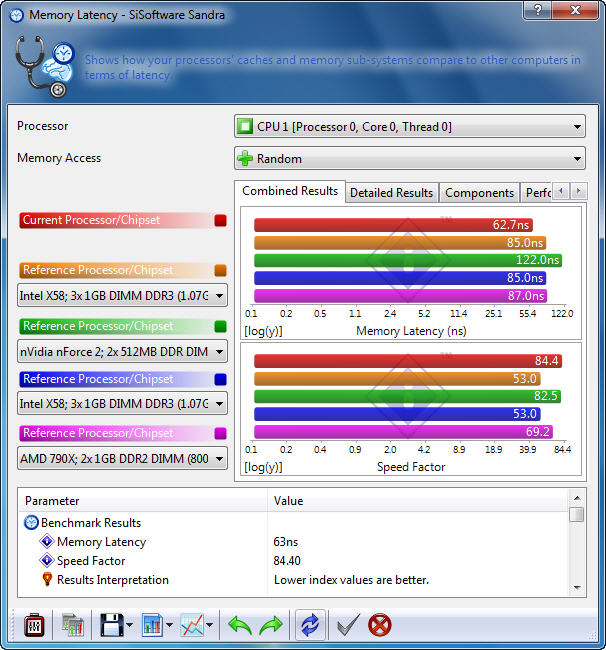Open the AMD 790X reference dropdown
The height and width of the screenshot is (650, 606).
pyautogui.click(x=122, y=458)
